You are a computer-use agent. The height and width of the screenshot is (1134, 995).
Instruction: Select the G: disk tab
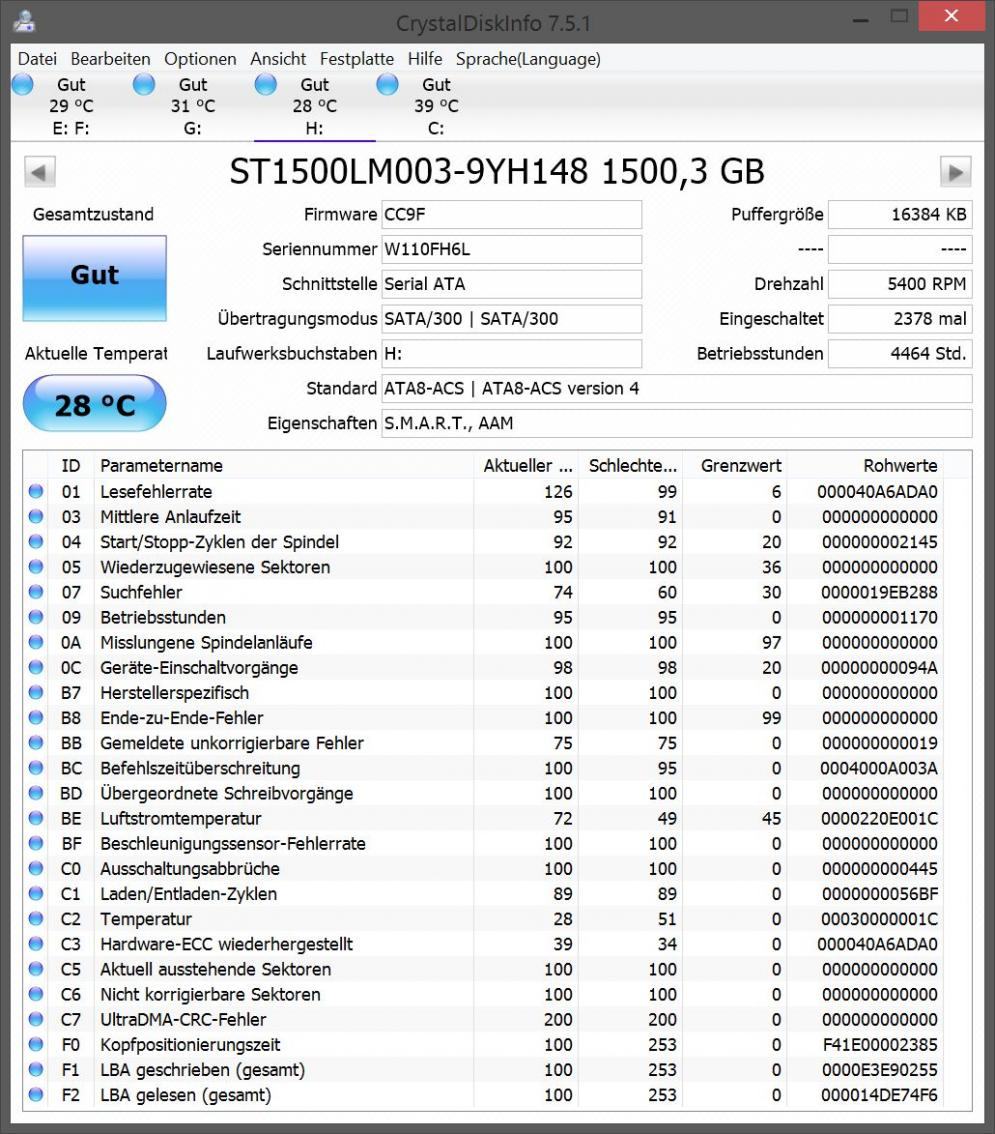[x=192, y=106]
